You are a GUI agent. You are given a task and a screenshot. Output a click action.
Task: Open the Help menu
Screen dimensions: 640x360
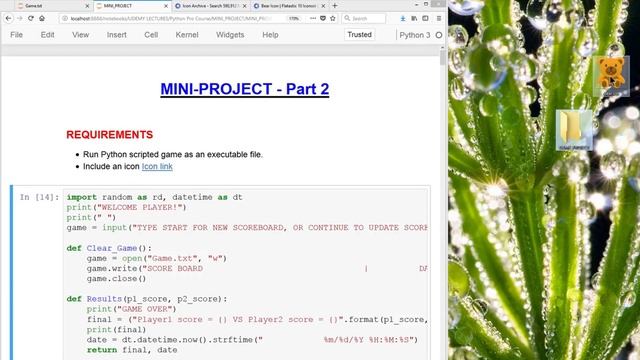(270, 35)
